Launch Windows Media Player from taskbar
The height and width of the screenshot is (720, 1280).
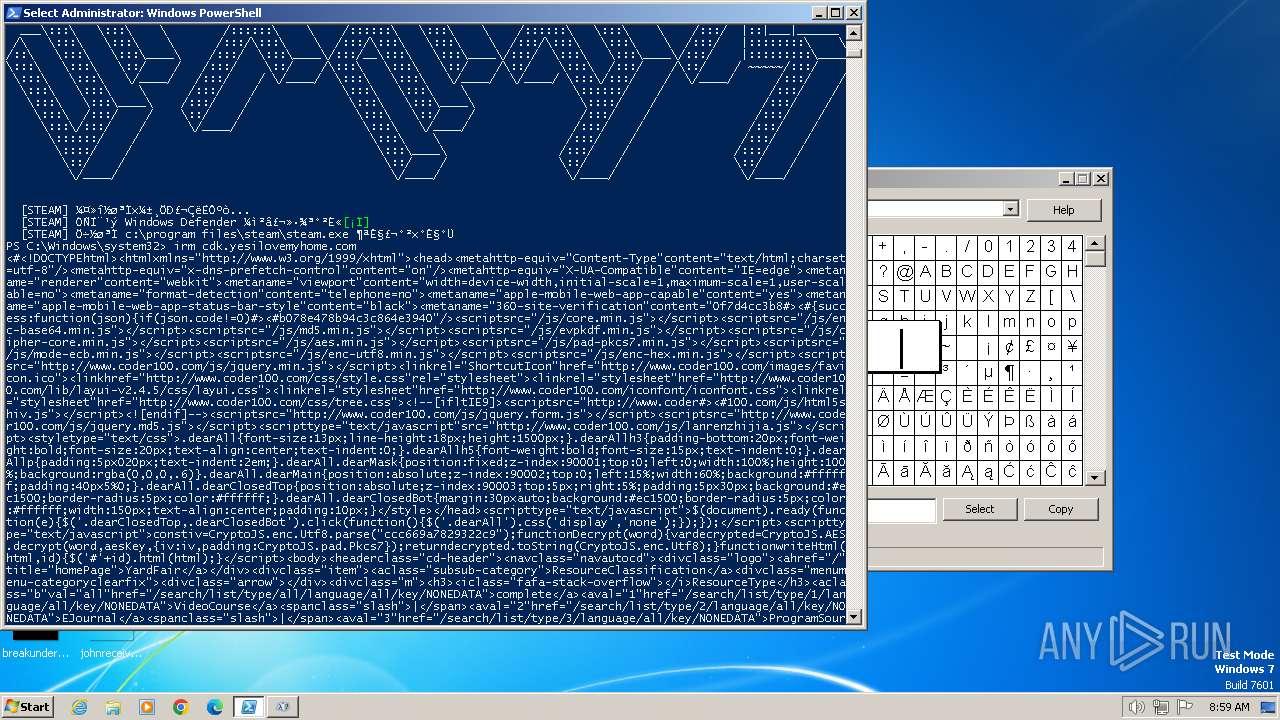coord(147,707)
